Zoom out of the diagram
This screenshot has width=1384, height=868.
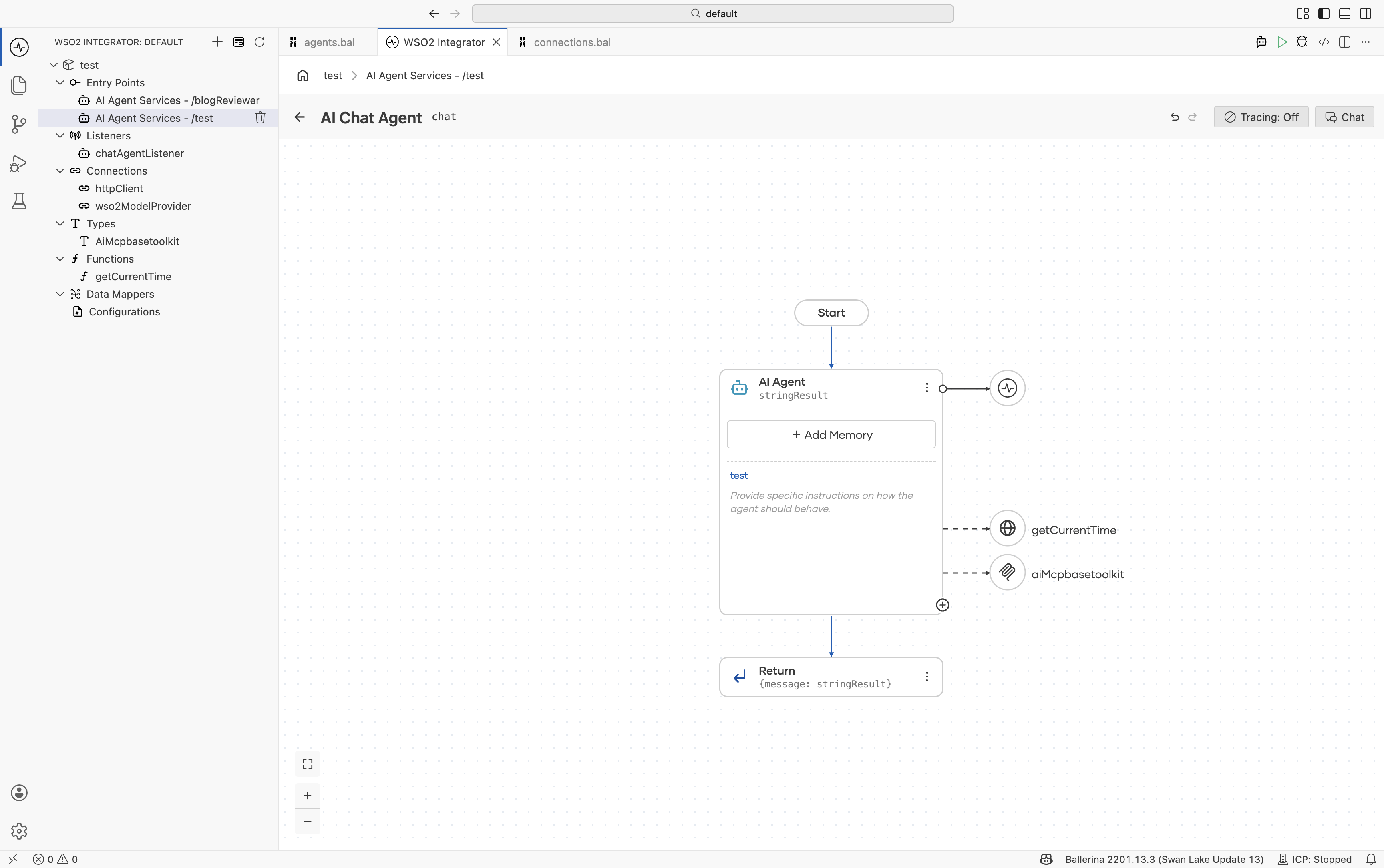click(308, 822)
